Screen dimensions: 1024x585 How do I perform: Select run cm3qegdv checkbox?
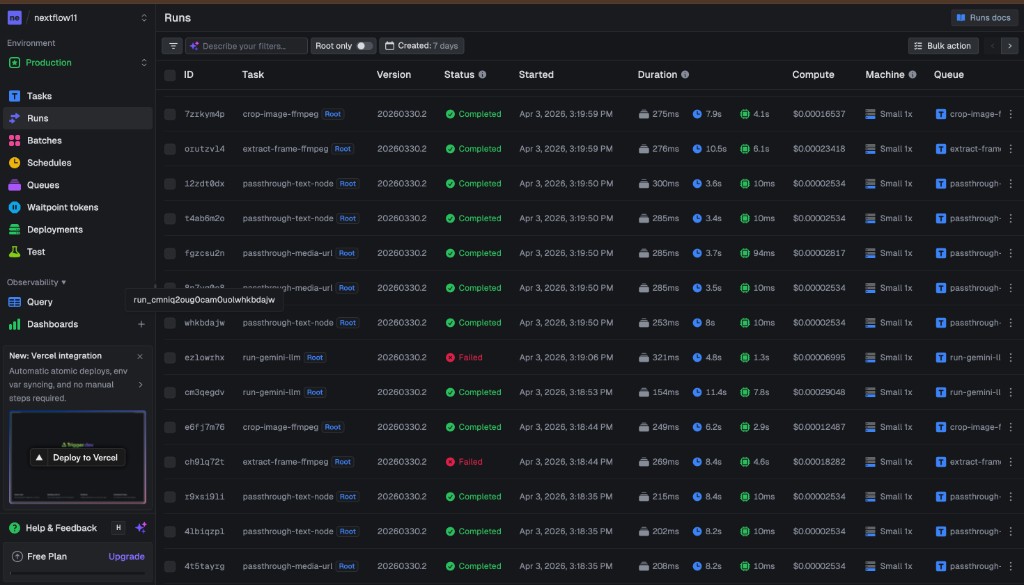pos(170,392)
